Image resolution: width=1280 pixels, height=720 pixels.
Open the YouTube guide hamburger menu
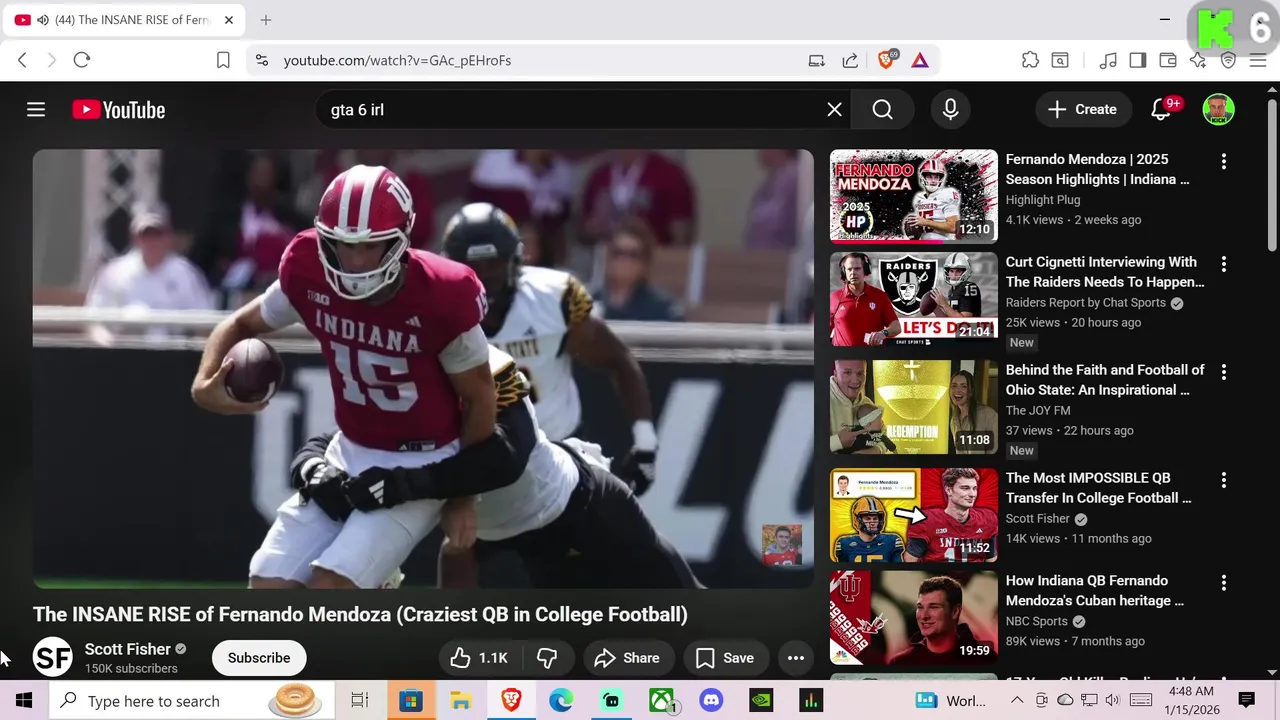[36, 110]
